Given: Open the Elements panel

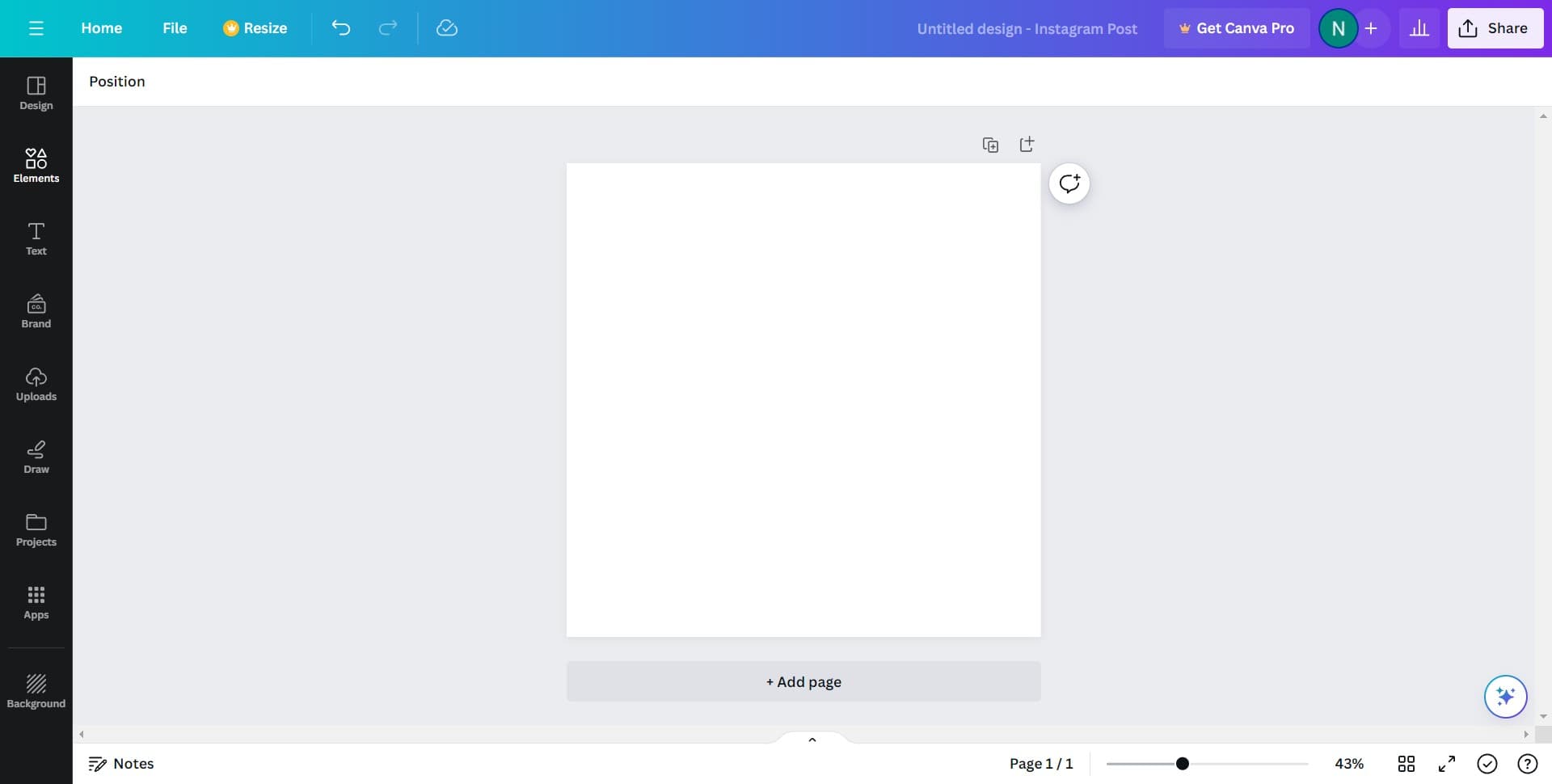Looking at the screenshot, I should click(36, 165).
